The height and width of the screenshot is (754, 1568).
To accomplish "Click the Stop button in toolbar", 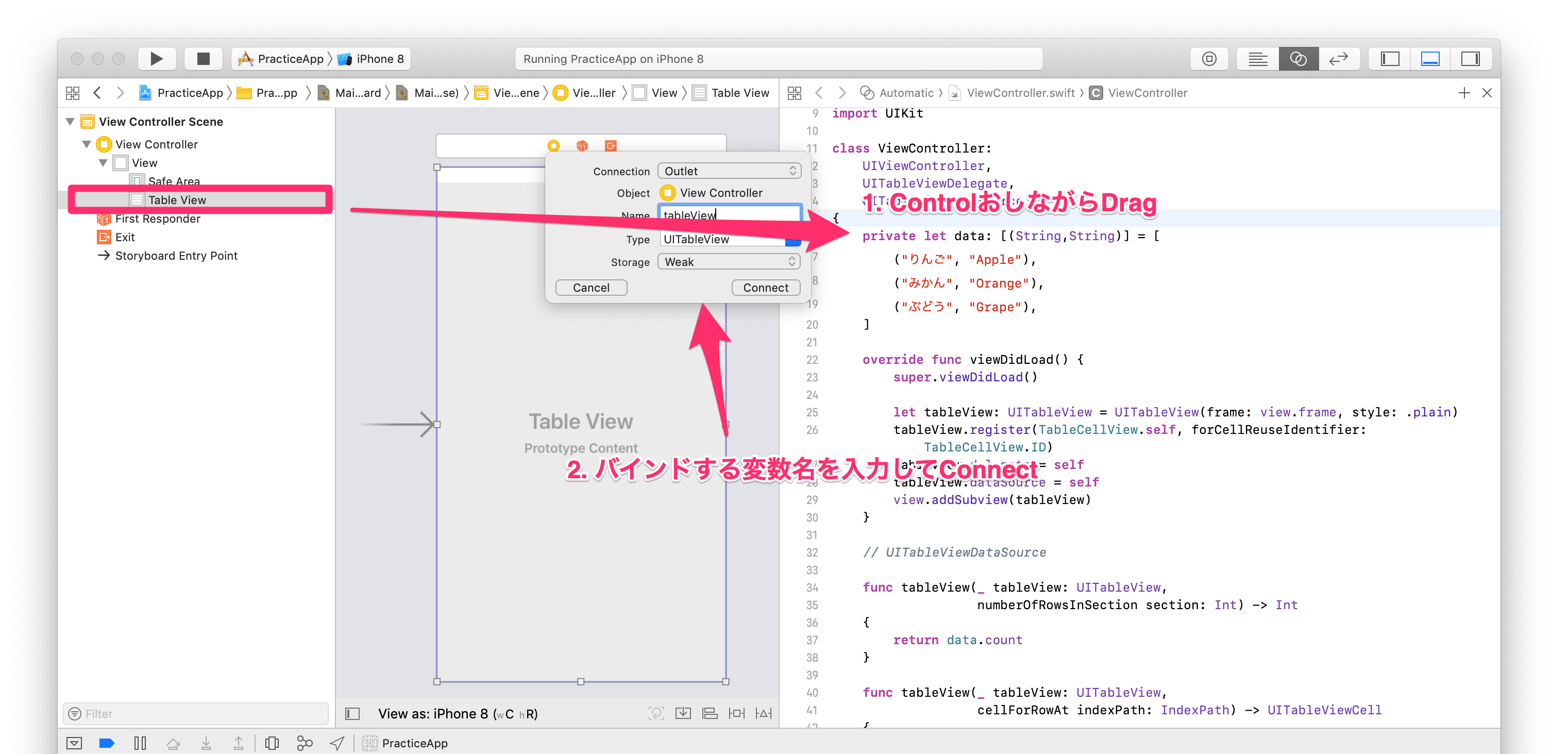I will pos(204,59).
